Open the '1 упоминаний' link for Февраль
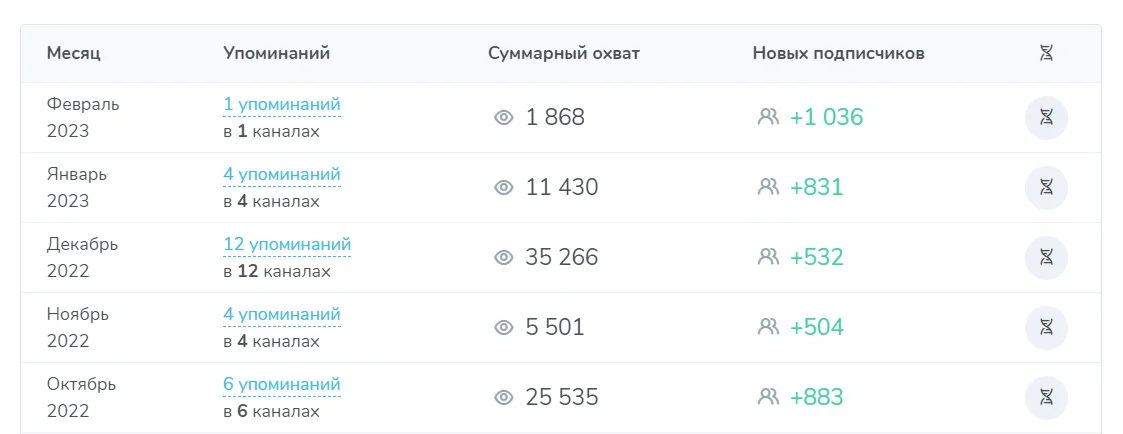This screenshot has width=1123, height=434. pos(282,104)
